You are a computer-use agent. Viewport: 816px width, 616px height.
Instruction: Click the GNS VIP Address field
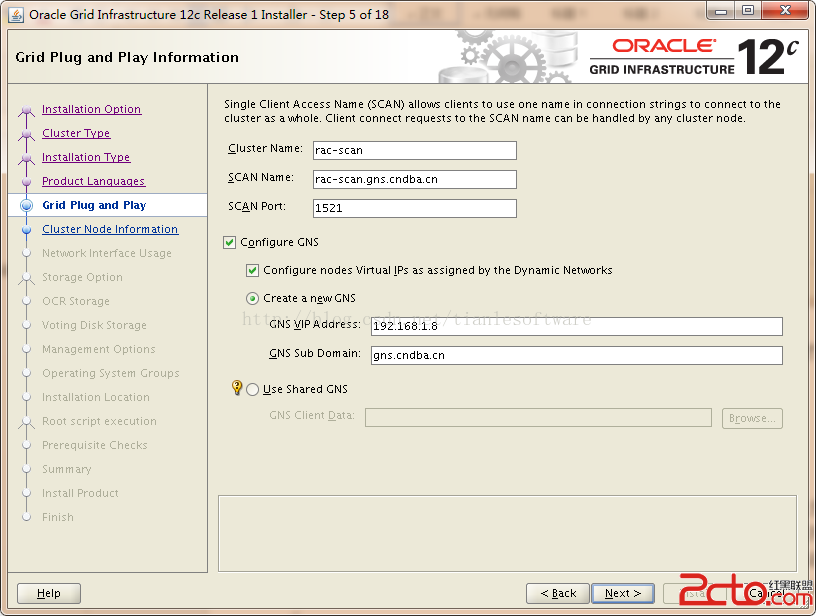pyautogui.click(x=577, y=326)
